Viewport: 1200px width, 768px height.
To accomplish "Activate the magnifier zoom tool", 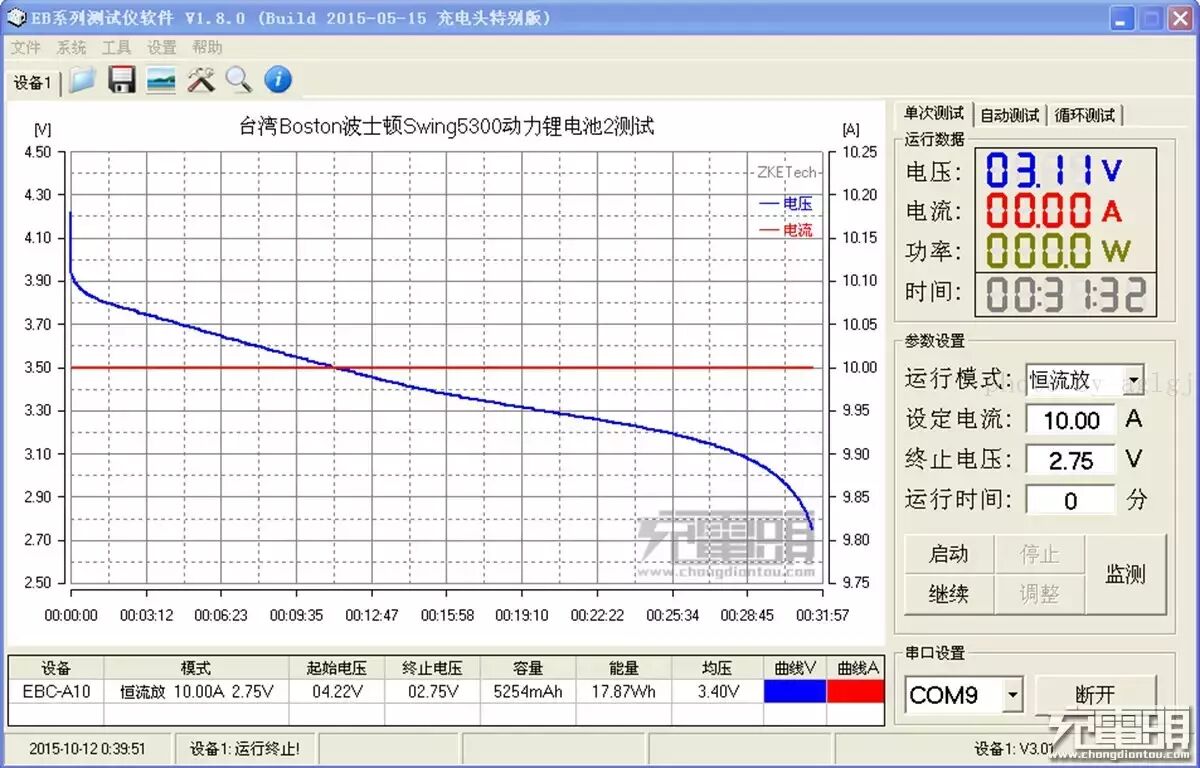I will (x=239, y=80).
